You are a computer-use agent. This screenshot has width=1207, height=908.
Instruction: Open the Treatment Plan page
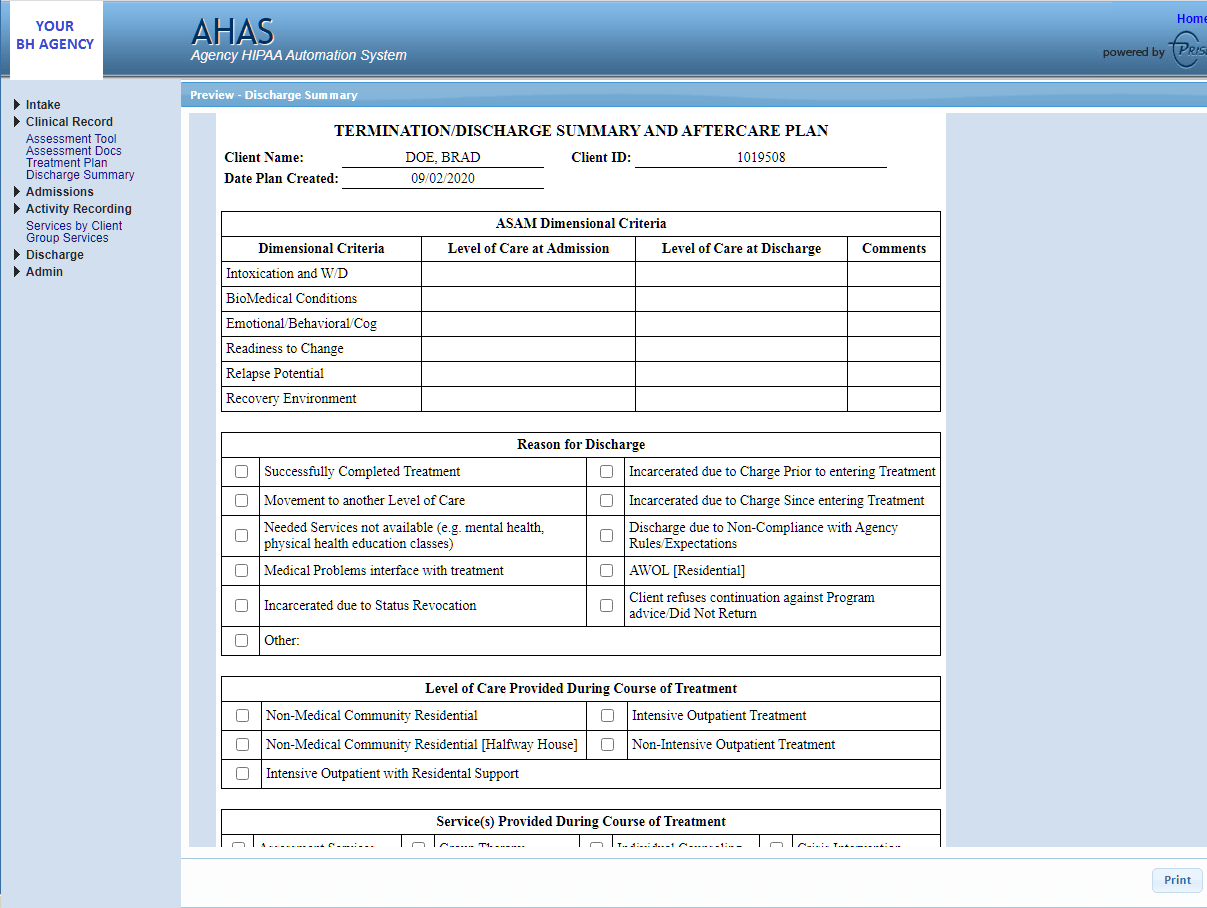click(66, 162)
